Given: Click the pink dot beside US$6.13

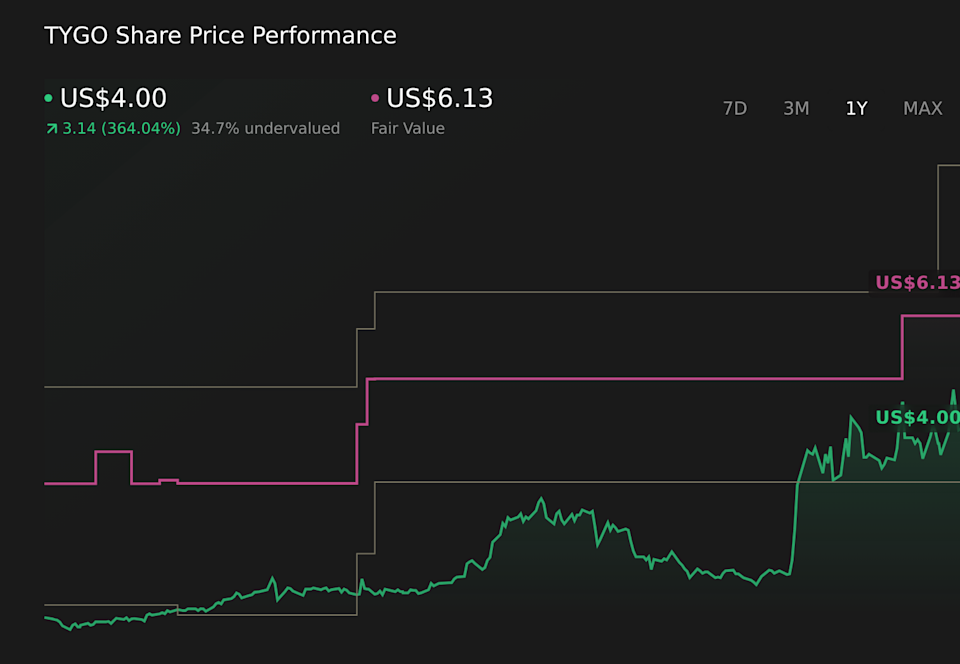Looking at the screenshot, I should click(375, 99).
